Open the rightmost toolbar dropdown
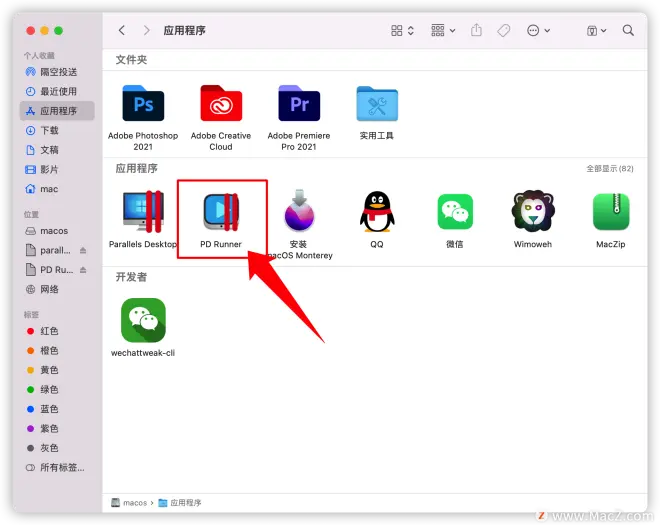Image resolution: width=660 pixels, height=525 pixels. (x=596, y=30)
